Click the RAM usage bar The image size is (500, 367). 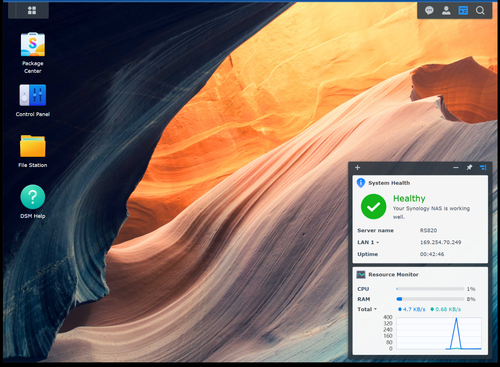click(430, 299)
